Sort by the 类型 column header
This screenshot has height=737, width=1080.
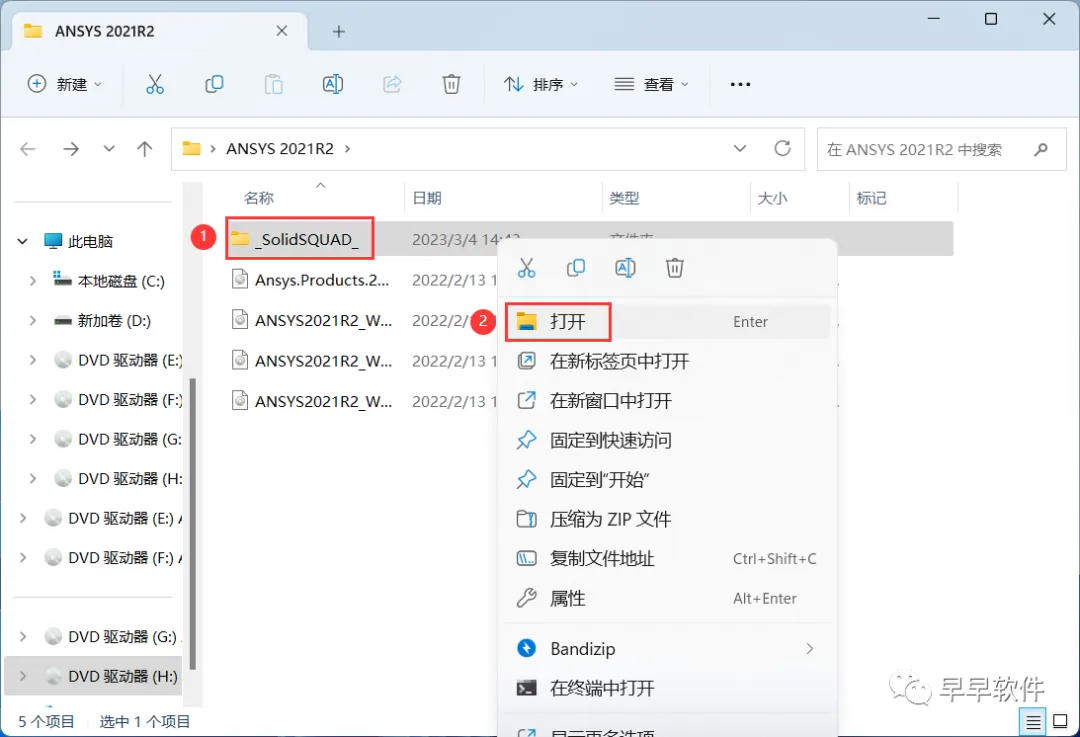coord(624,198)
